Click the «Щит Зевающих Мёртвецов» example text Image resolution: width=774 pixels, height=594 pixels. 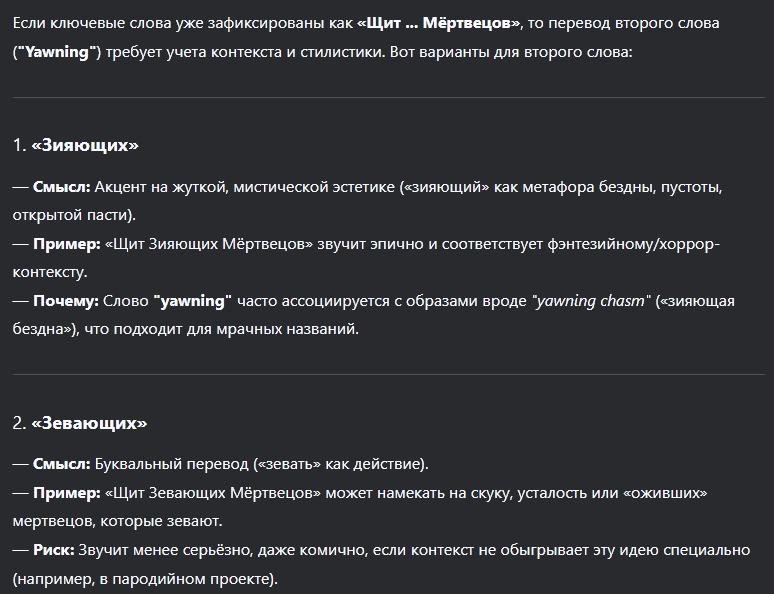point(213,493)
